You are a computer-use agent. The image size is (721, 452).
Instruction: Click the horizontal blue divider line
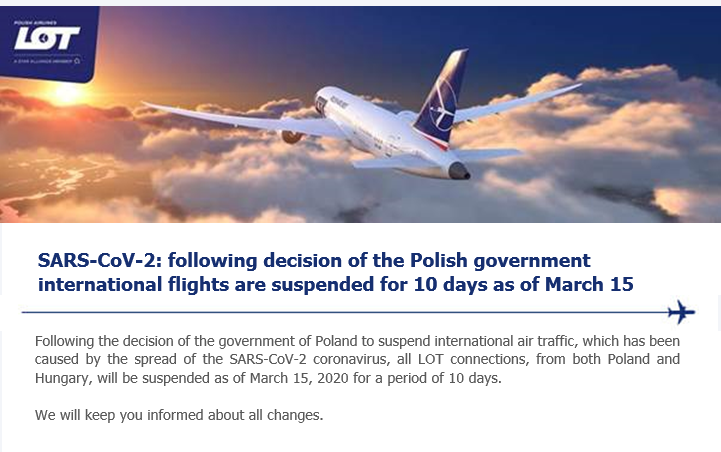point(345,312)
